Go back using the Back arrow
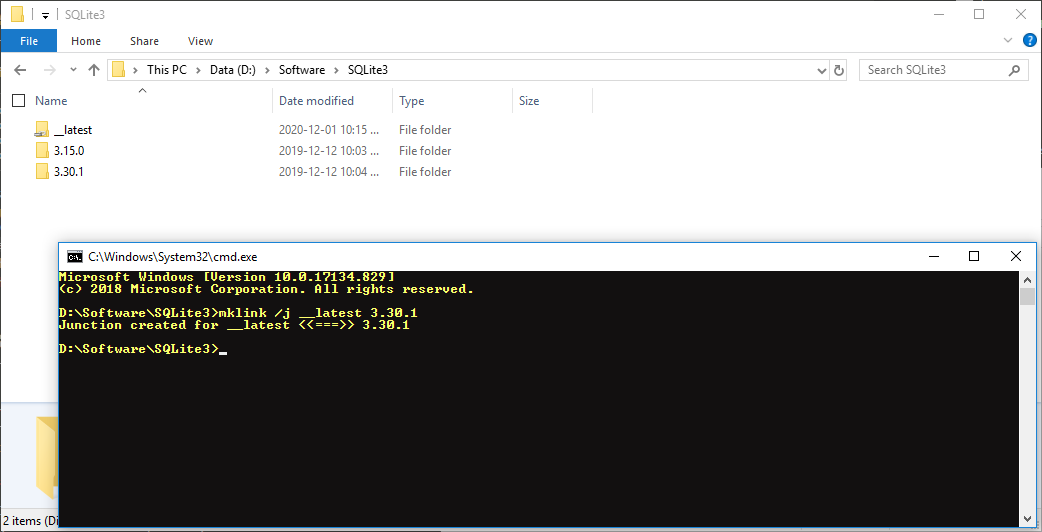 (20, 70)
